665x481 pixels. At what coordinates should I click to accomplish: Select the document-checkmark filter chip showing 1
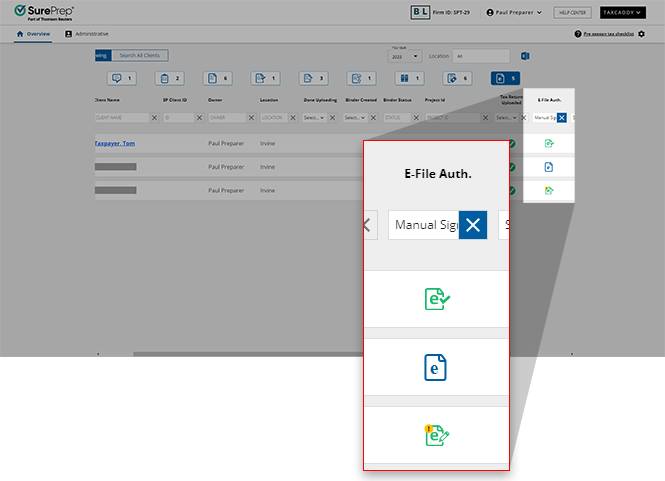(265, 78)
